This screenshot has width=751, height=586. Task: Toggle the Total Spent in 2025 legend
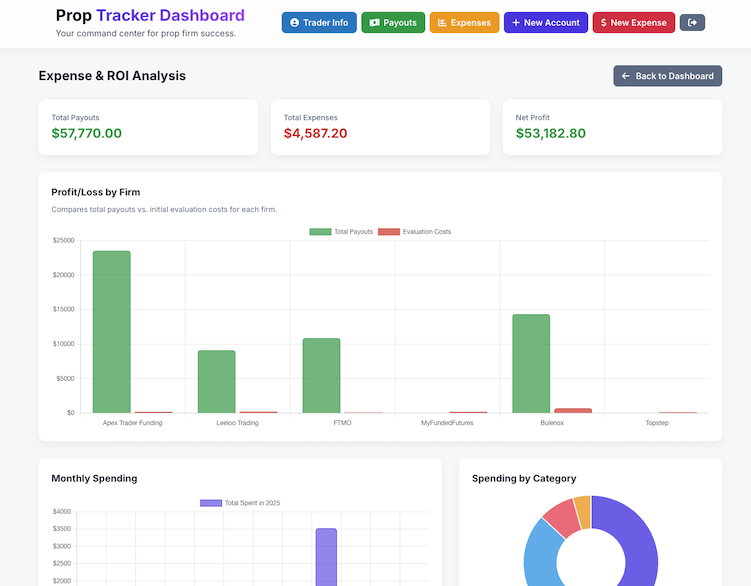point(241,503)
